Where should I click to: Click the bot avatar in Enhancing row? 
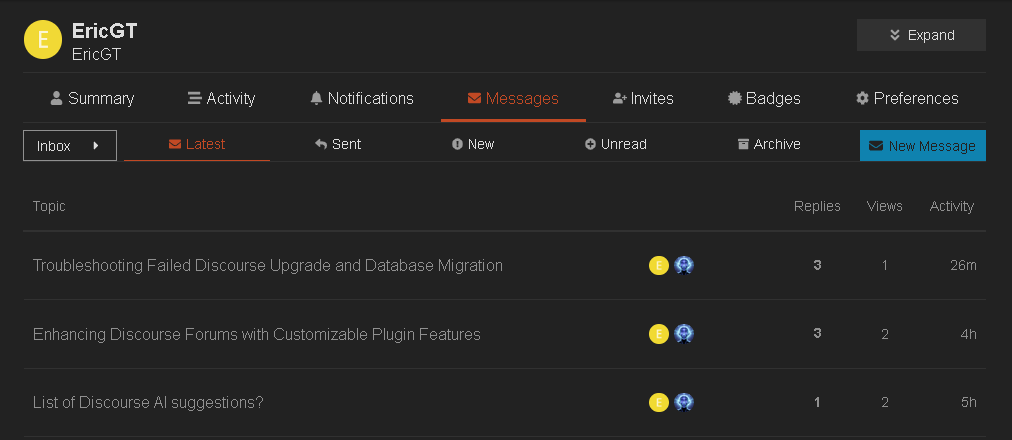click(684, 334)
